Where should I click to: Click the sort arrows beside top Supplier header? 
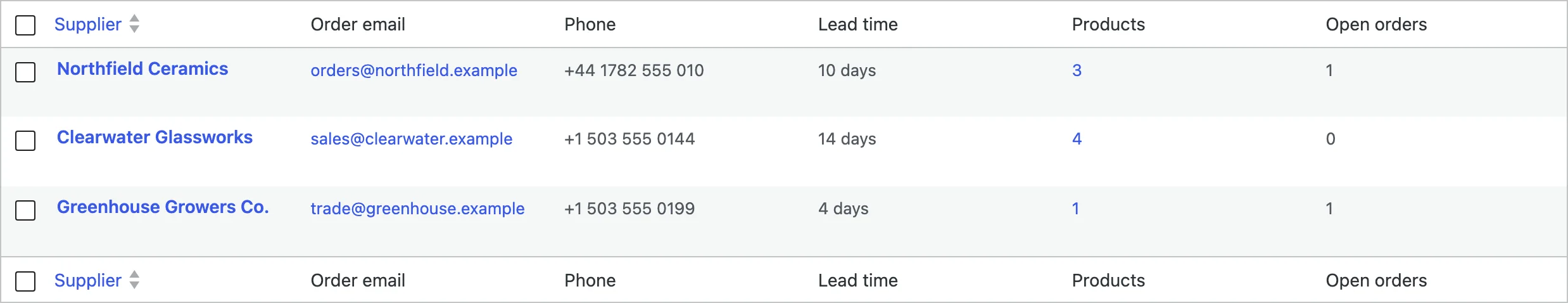coord(134,24)
